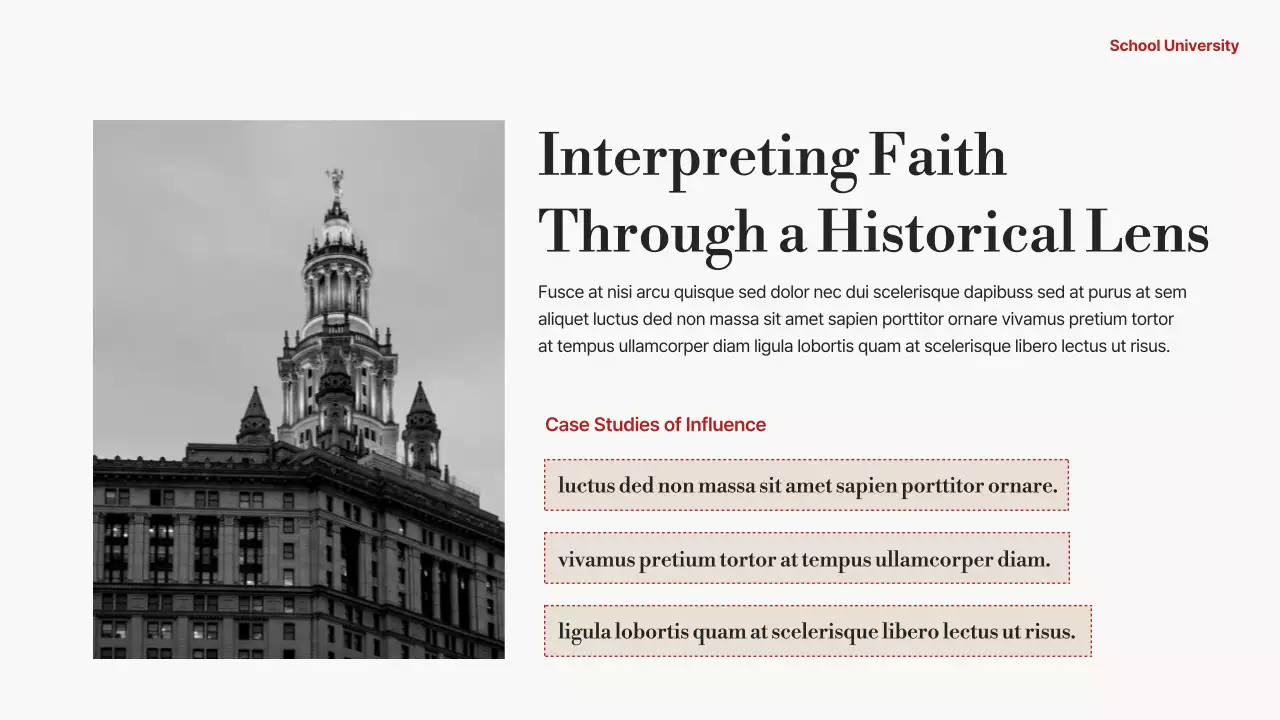Image resolution: width=1280 pixels, height=720 pixels.
Task: Click the second case study's dashed outline
Action: pos(806,534)
